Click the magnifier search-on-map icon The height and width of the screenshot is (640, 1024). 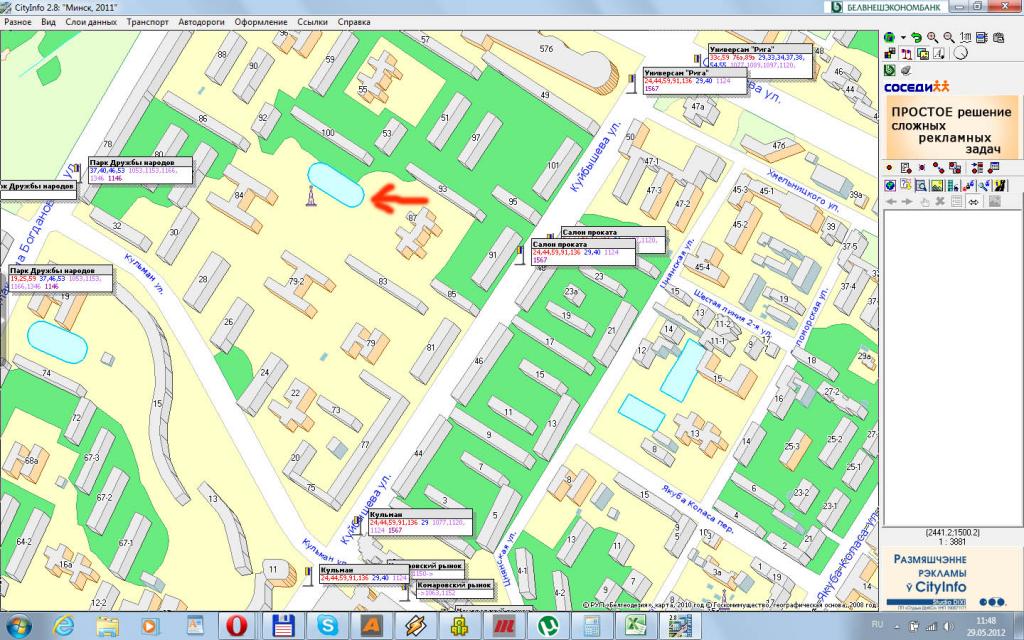tap(921, 185)
